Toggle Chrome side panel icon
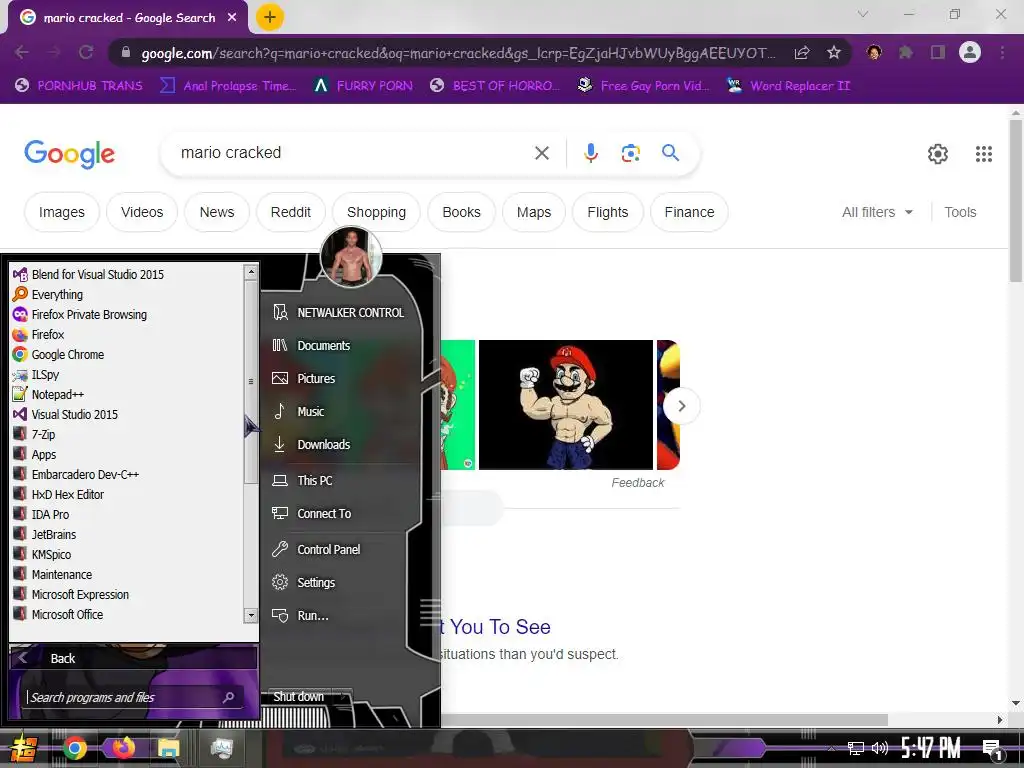1024x768 pixels. pos(938,52)
